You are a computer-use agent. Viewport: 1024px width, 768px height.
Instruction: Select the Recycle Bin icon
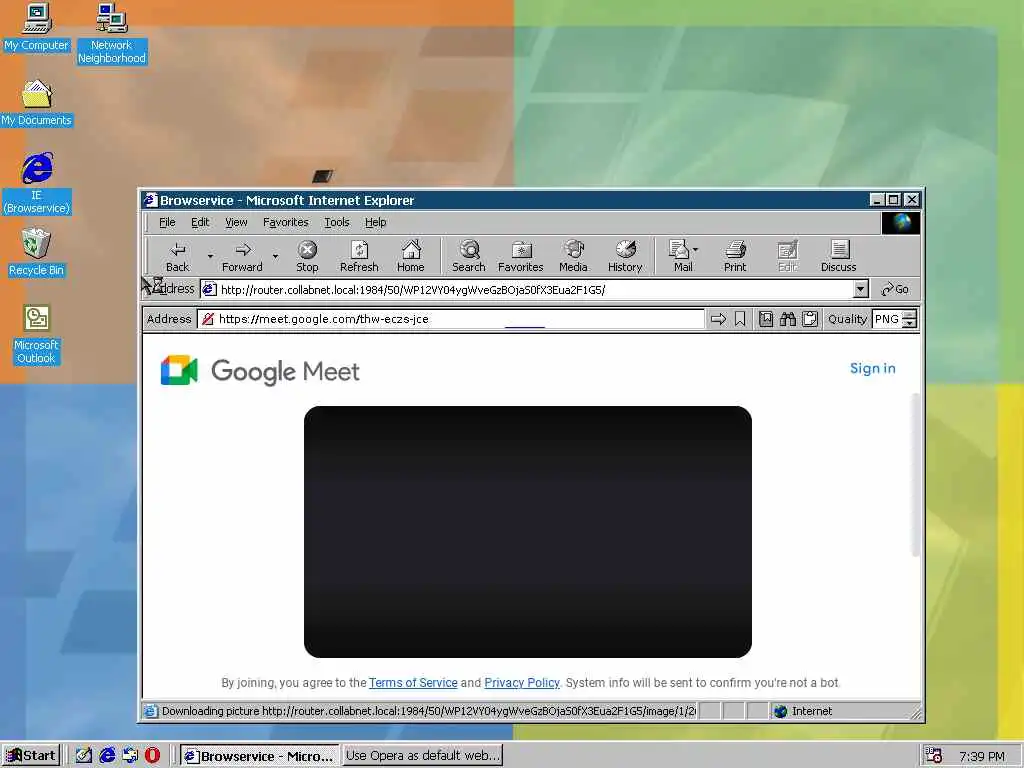tap(37, 252)
